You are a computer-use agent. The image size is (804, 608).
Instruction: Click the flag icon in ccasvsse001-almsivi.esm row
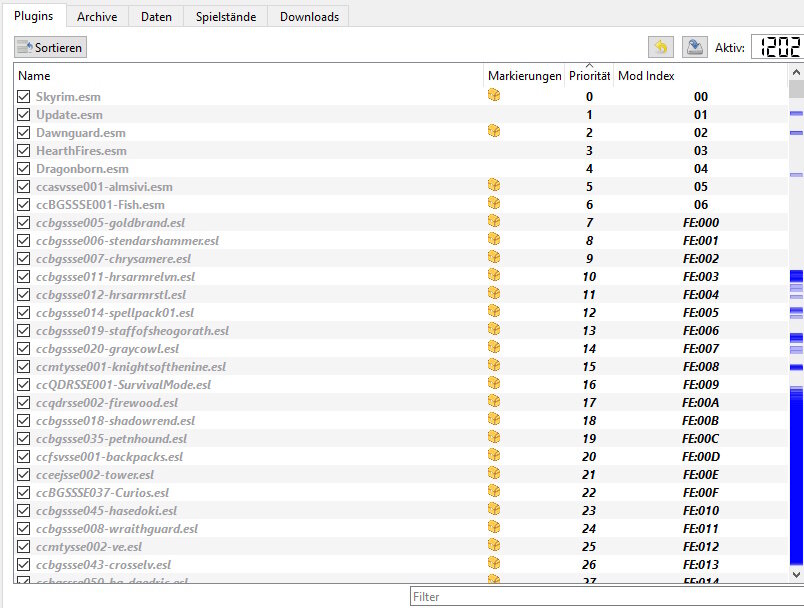[x=494, y=185]
